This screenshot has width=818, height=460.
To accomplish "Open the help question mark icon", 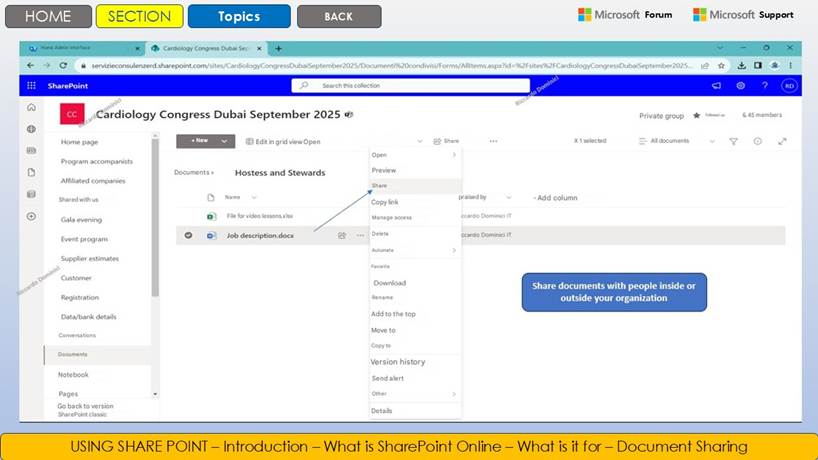I will tap(764, 86).
